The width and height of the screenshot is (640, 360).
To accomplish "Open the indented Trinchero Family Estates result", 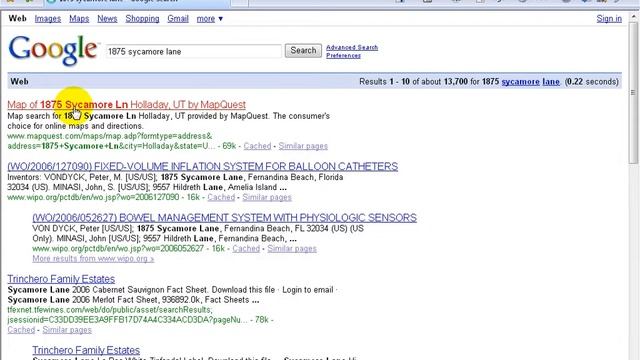I will (86, 350).
